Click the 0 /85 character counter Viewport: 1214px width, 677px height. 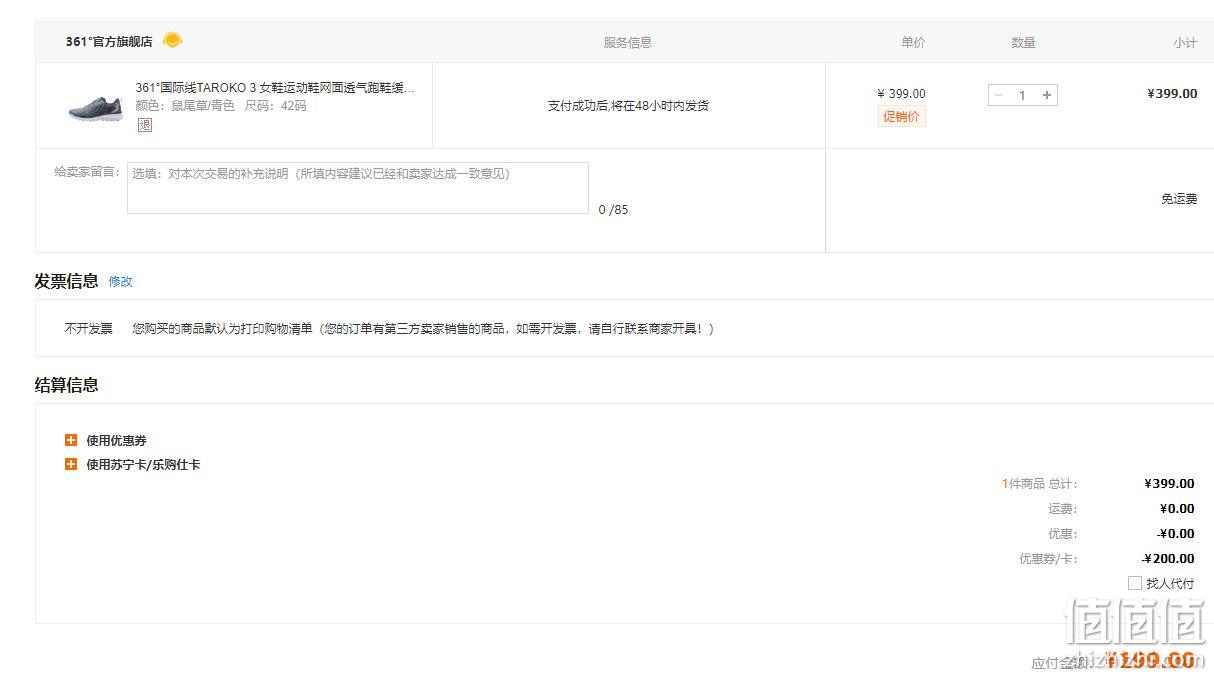tap(613, 210)
